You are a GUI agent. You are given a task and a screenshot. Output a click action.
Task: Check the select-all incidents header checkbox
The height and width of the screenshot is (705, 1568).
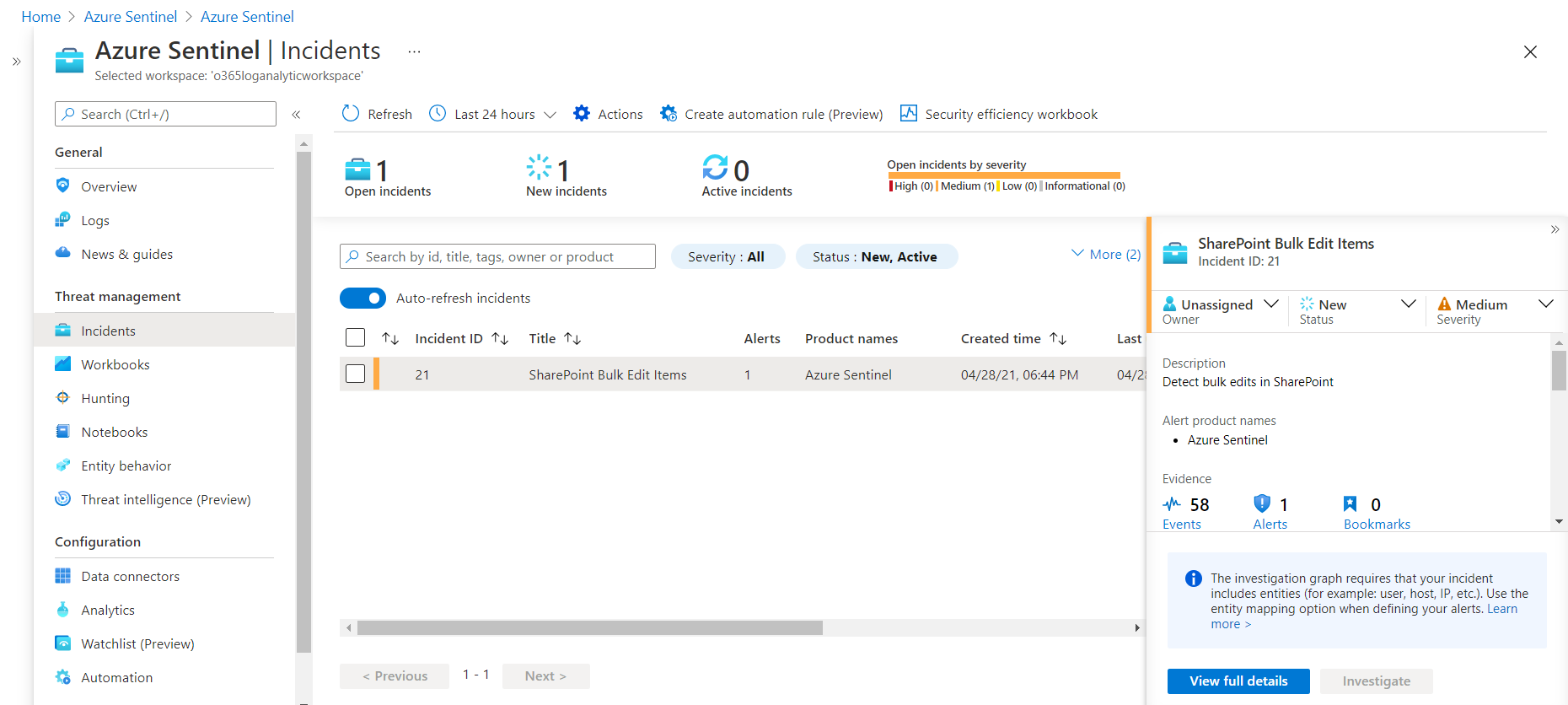pos(356,338)
